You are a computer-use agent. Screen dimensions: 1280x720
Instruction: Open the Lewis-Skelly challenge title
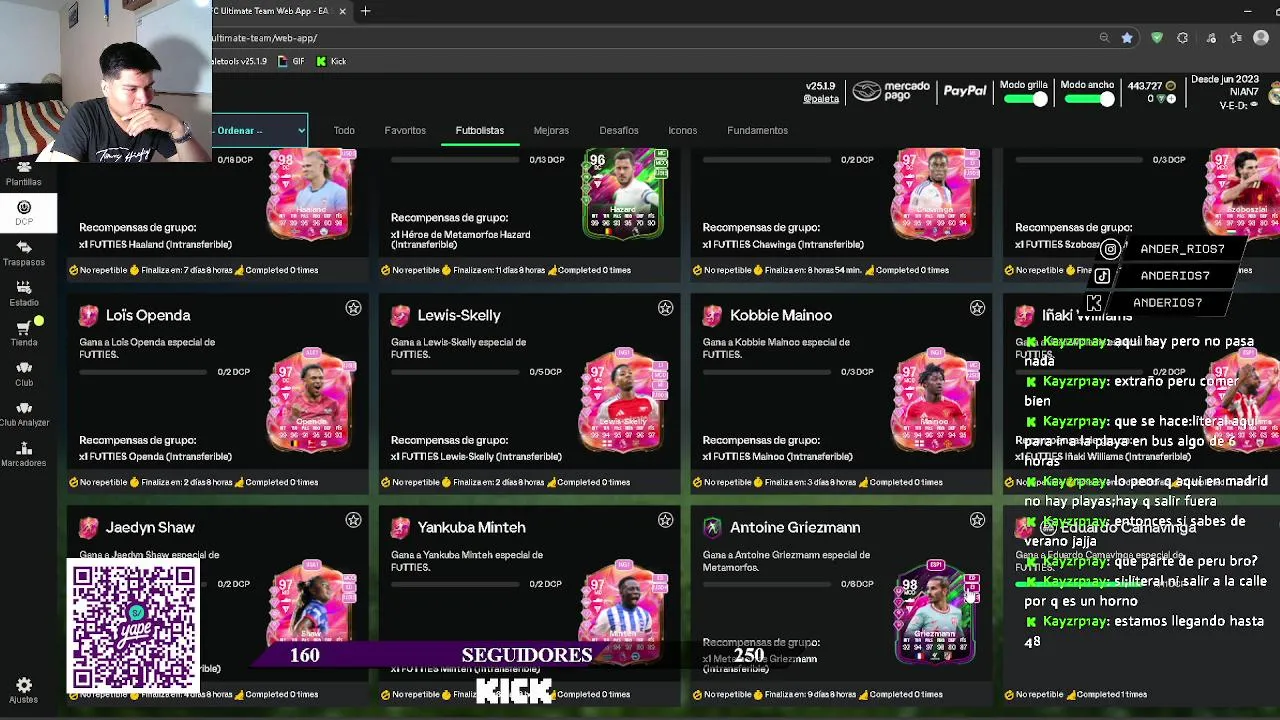459,315
